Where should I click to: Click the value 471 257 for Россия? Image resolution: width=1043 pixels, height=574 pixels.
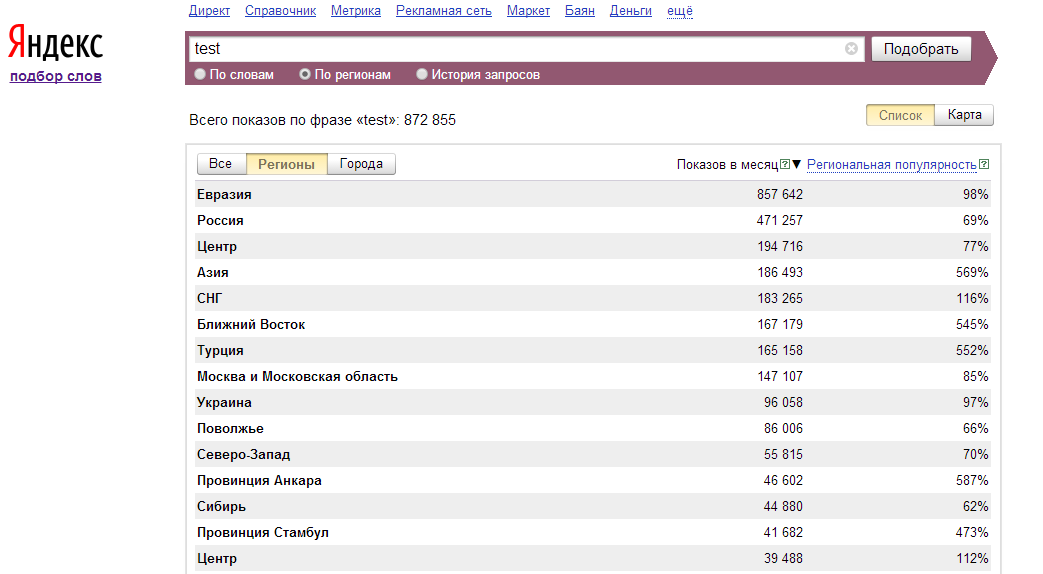pyautogui.click(x=780, y=220)
